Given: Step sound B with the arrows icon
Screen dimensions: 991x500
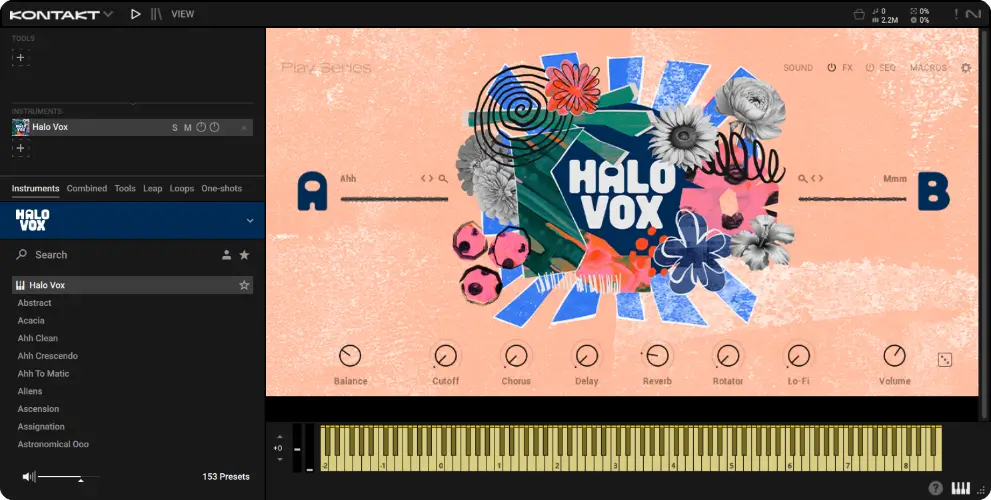Looking at the screenshot, I should [817, 179].
